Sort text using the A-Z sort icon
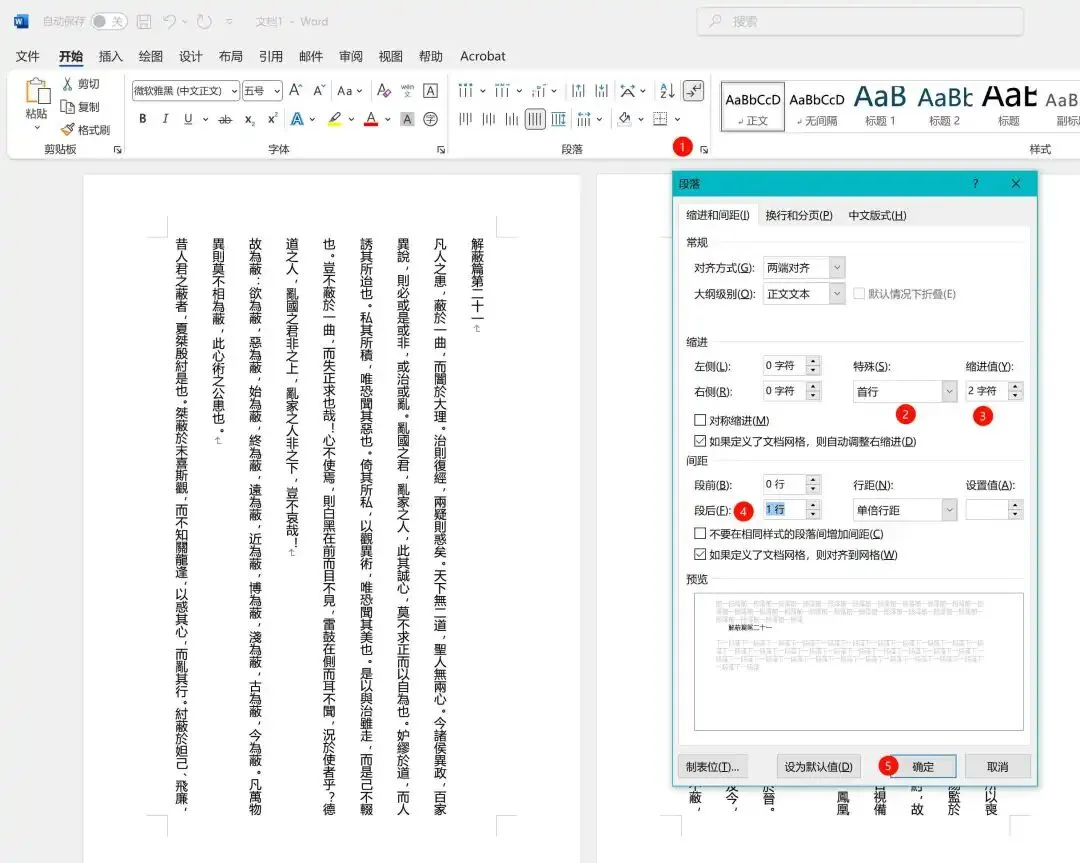Image resolution: width=1080 pixels, height=863 pixels. (667, 90)
